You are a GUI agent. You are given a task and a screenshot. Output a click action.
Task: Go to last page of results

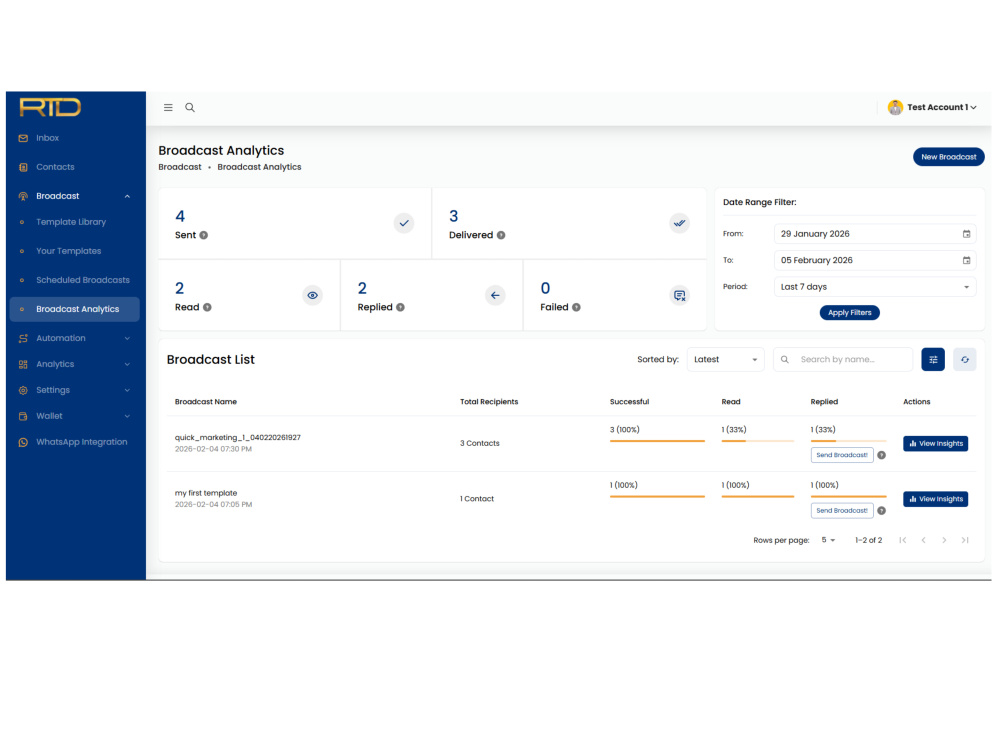[965, 540]
